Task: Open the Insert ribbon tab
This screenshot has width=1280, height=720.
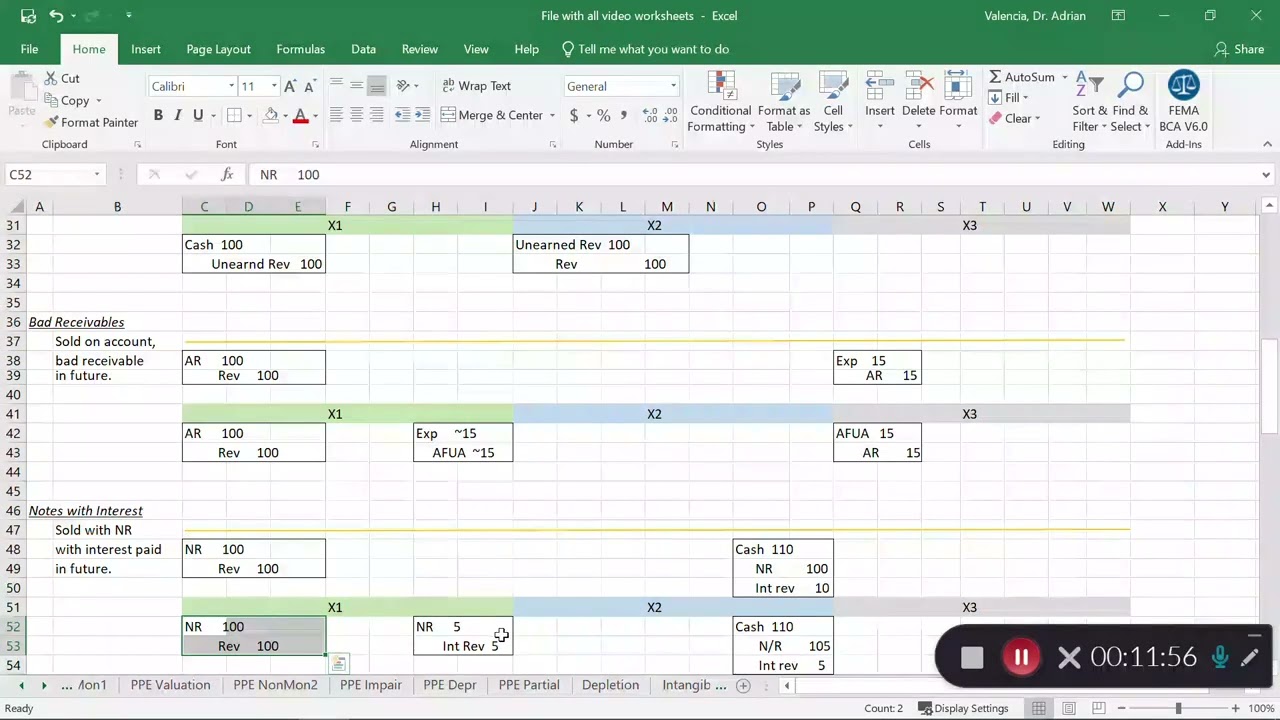Action: click(x=145, y=49)
